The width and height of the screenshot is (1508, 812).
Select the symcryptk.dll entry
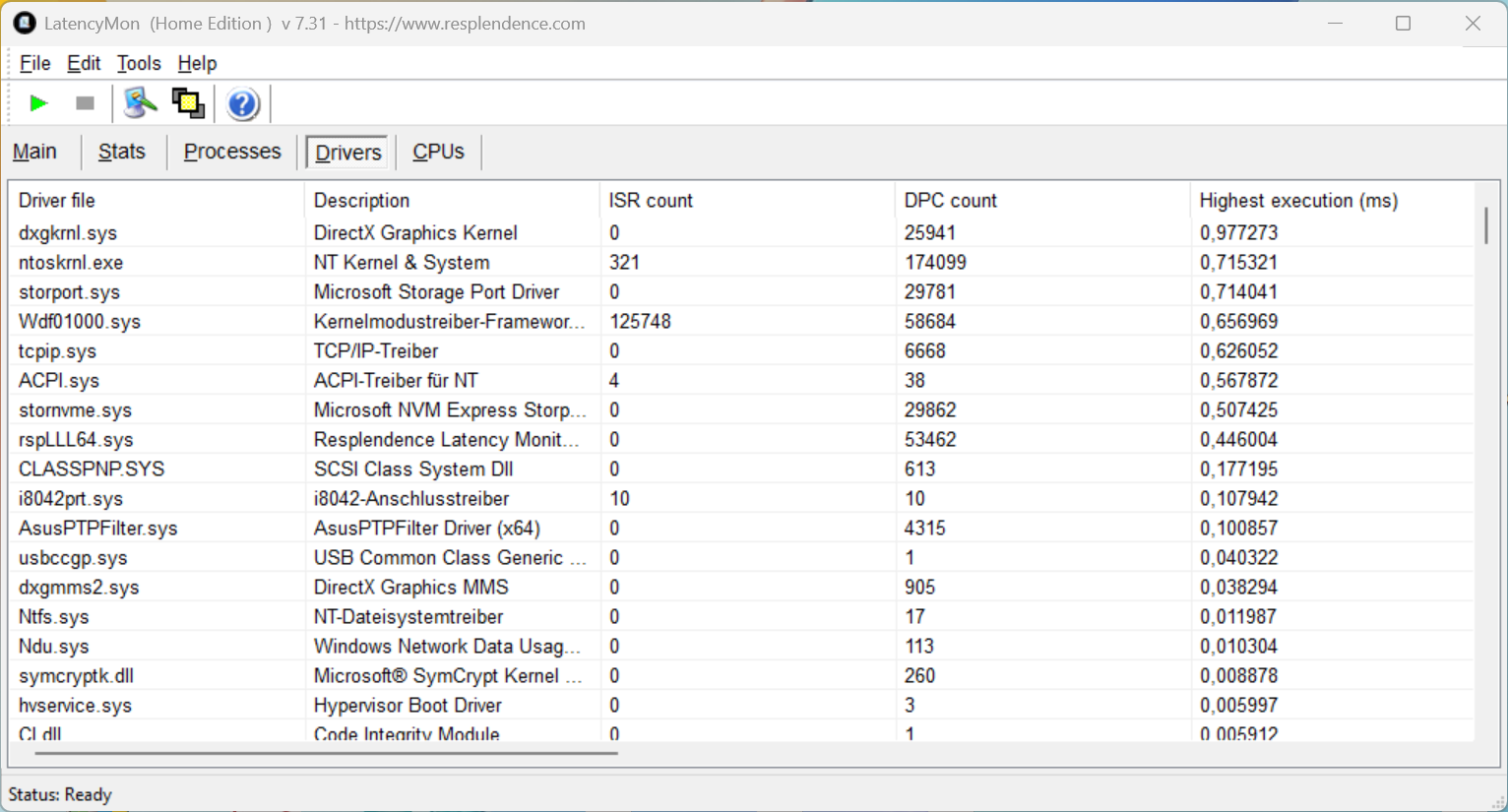click(x=742, y=676)
